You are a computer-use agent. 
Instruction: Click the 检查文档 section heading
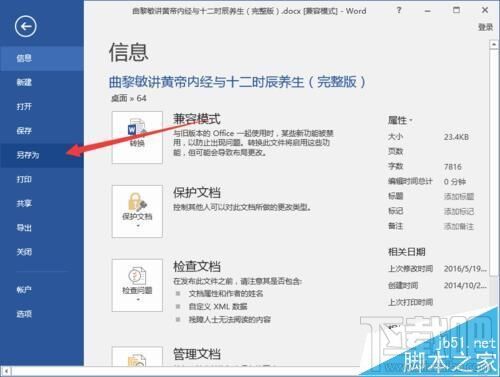[x=197, y=266]
